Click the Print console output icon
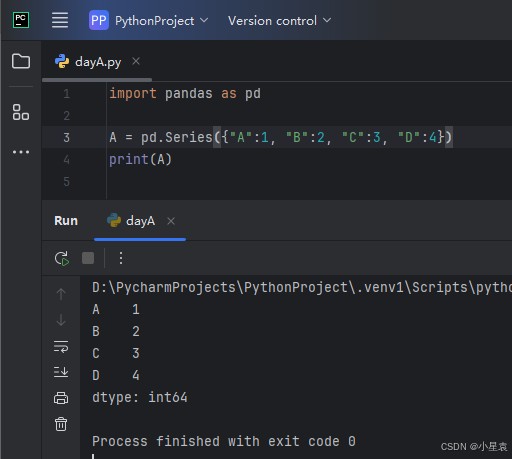 point(61,398)
